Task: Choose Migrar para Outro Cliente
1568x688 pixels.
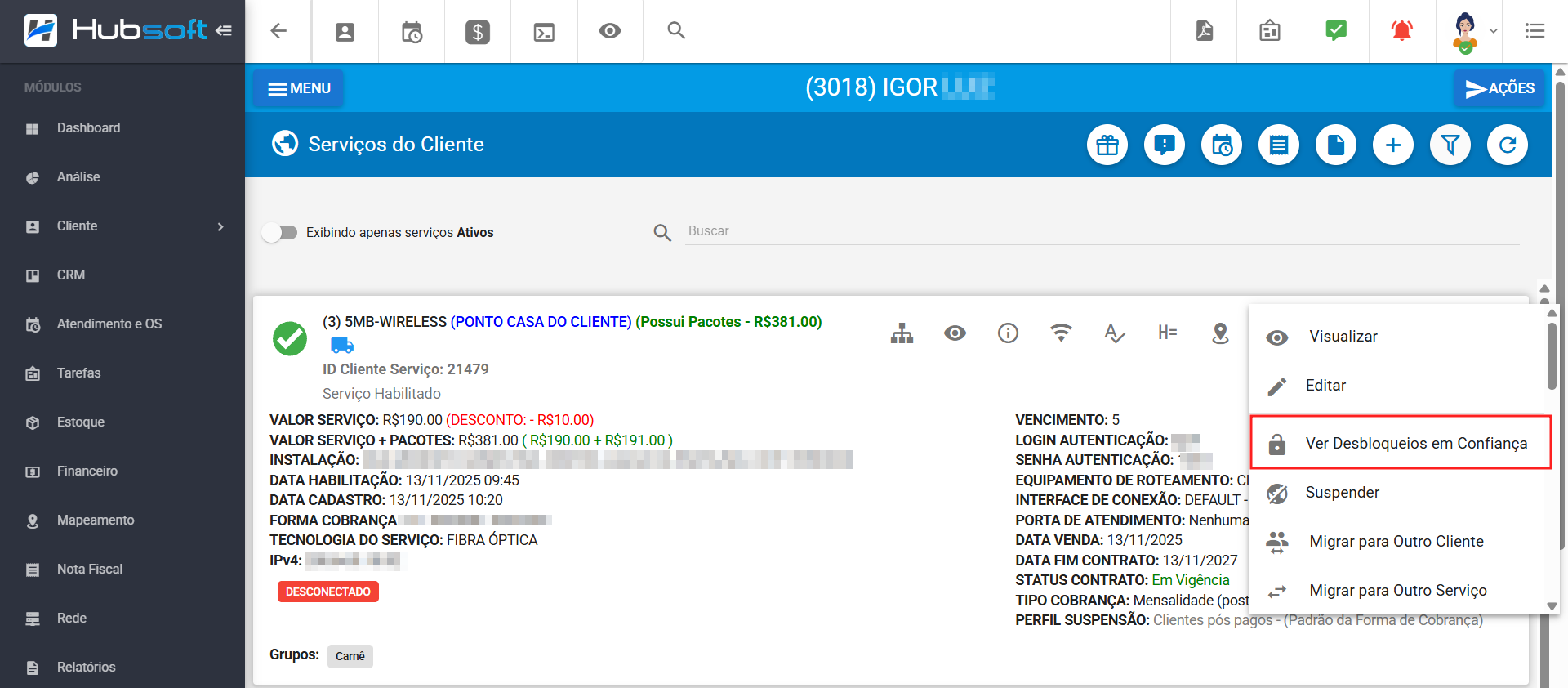Action: (1398, 542)
